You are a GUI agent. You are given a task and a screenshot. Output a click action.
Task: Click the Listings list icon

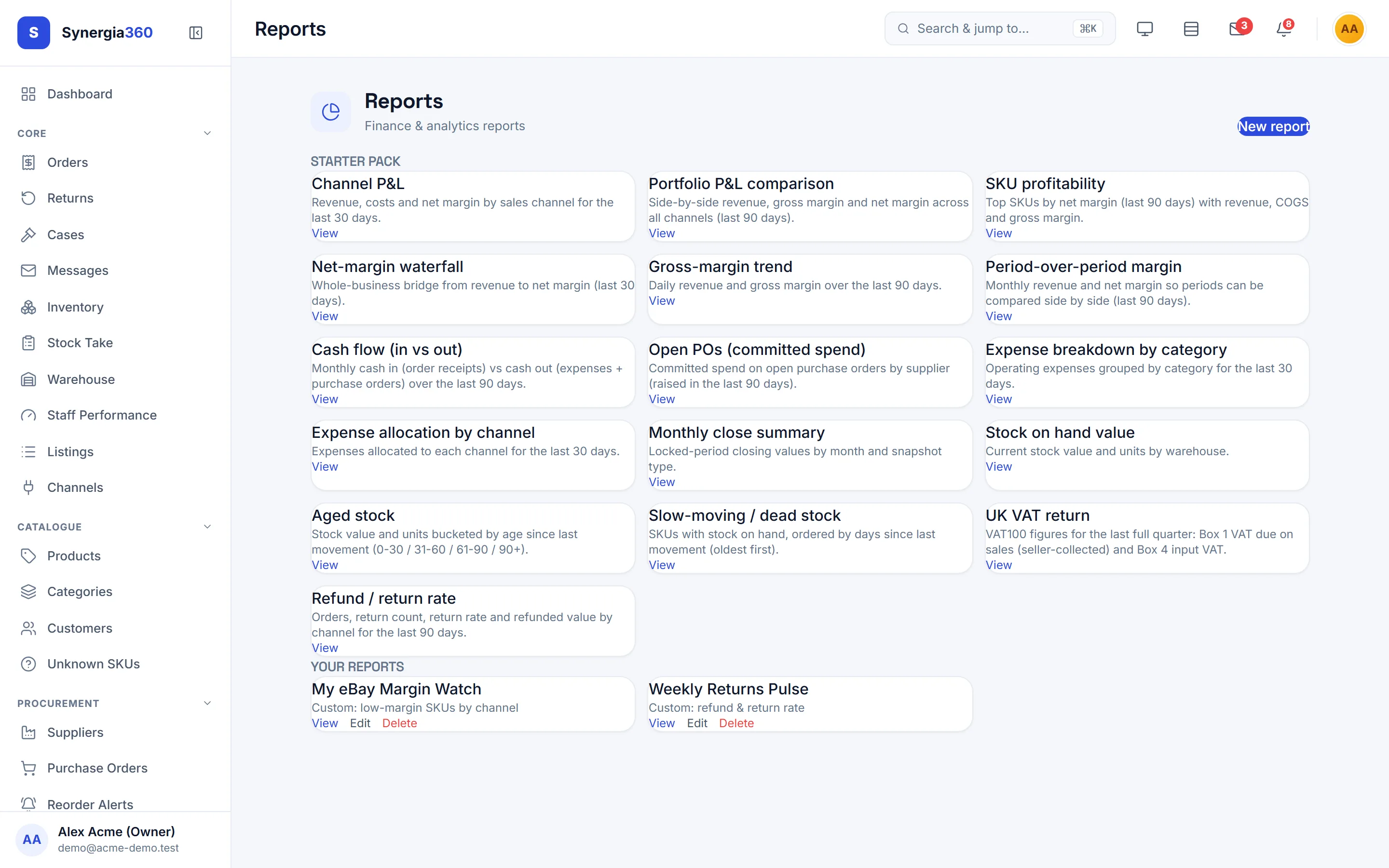click(x=28, y=452)
